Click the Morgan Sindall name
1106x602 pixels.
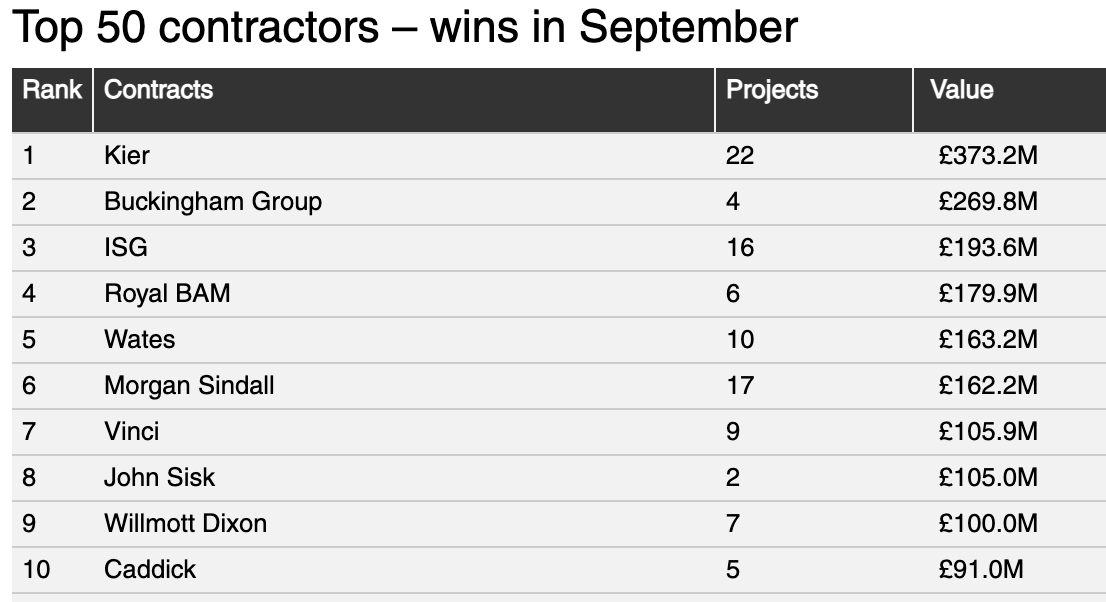coord(189,386)
